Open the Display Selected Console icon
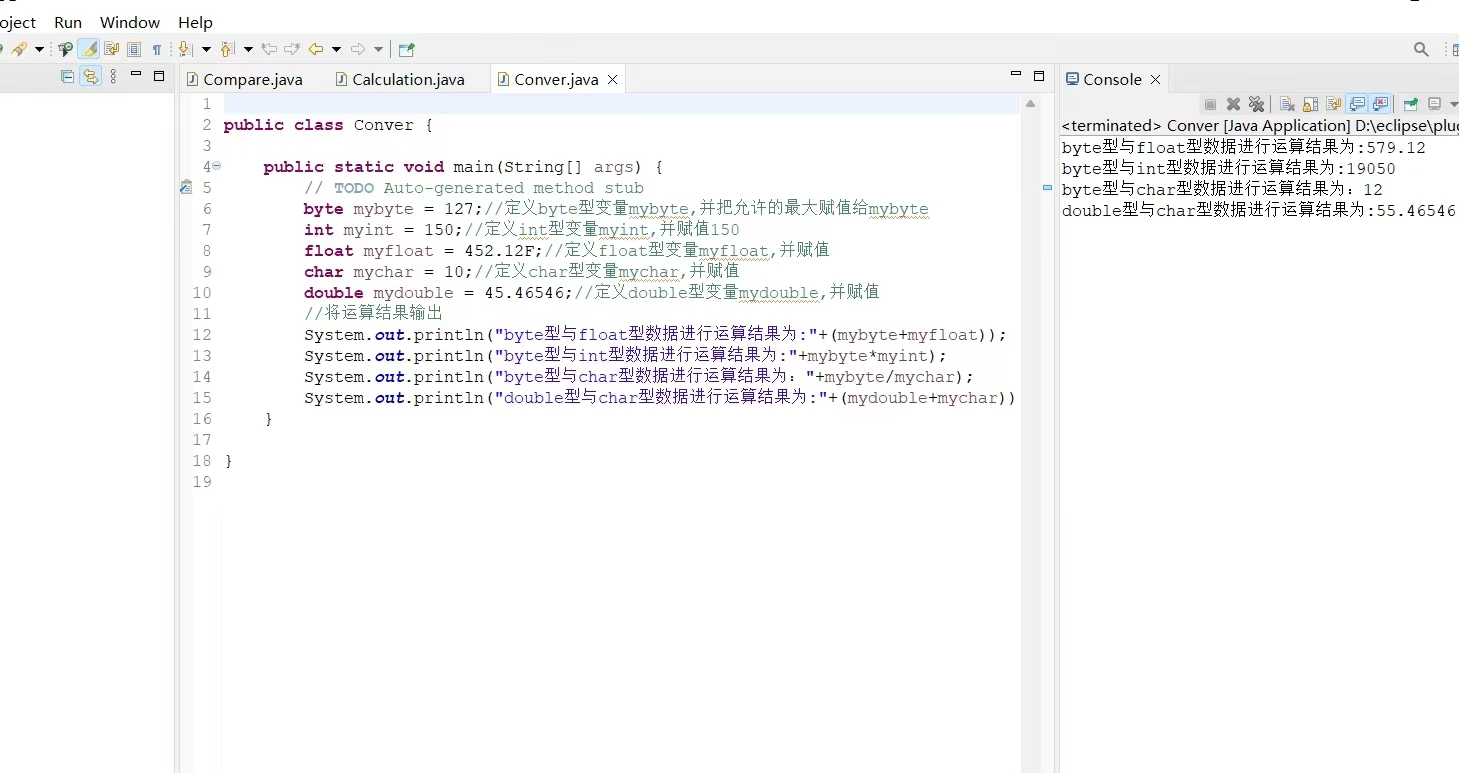Image resolution: width=1459 pixels, height=773 pixels. tap(1434, 104)
